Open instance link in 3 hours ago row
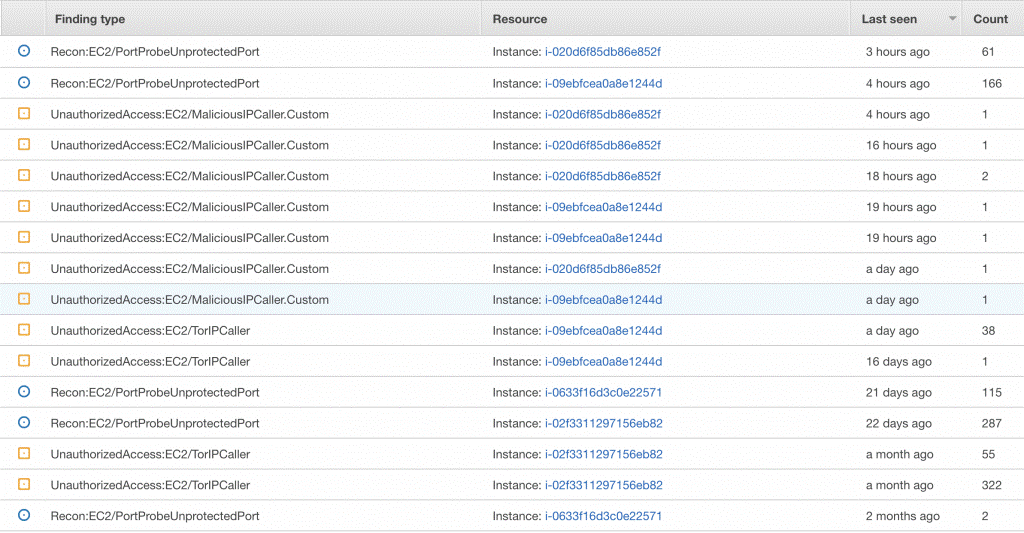 point(603,52)
